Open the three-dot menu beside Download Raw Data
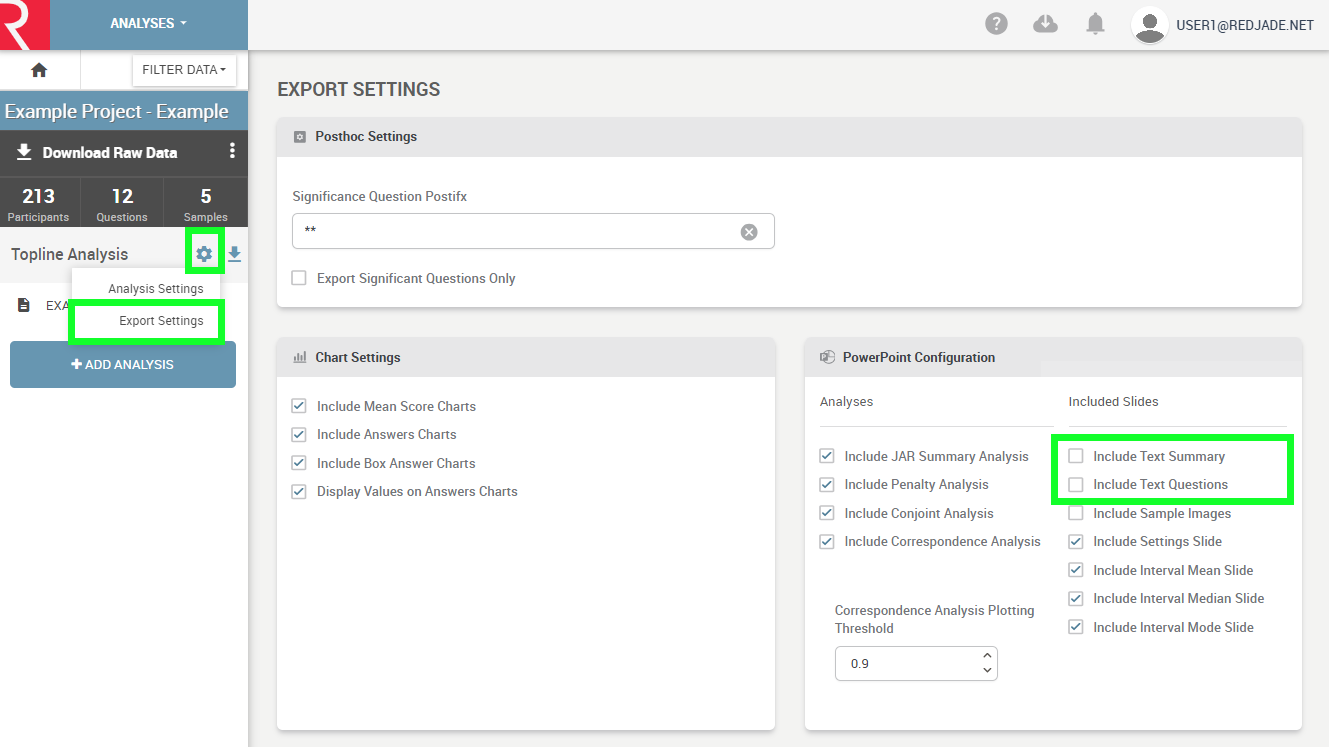Viewport: 1329px width, 747px height. click(232, 151)
